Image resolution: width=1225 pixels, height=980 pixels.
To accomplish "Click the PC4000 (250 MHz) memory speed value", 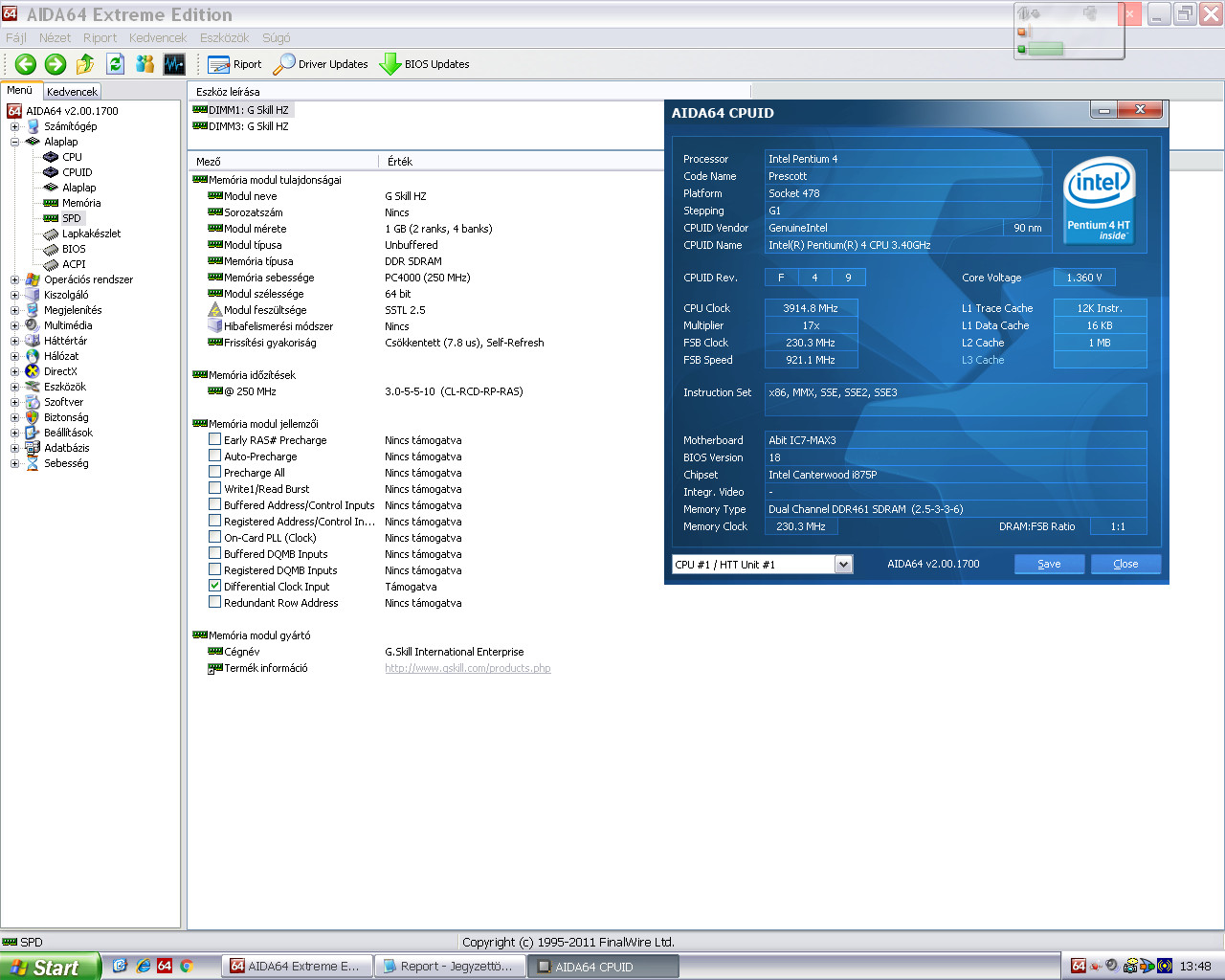I will (x=428, y=278).
